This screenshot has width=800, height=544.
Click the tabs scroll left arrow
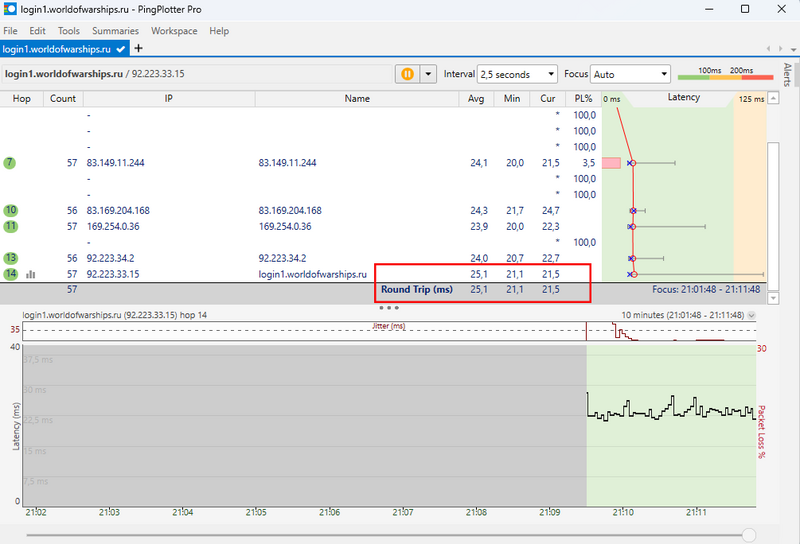(768, 49)
